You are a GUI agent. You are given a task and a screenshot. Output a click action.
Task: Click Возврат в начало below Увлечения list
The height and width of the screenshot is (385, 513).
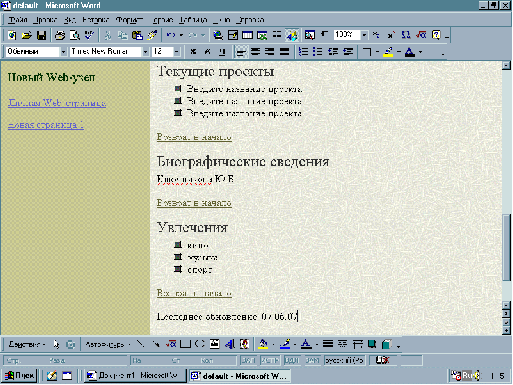pos(194,293)
